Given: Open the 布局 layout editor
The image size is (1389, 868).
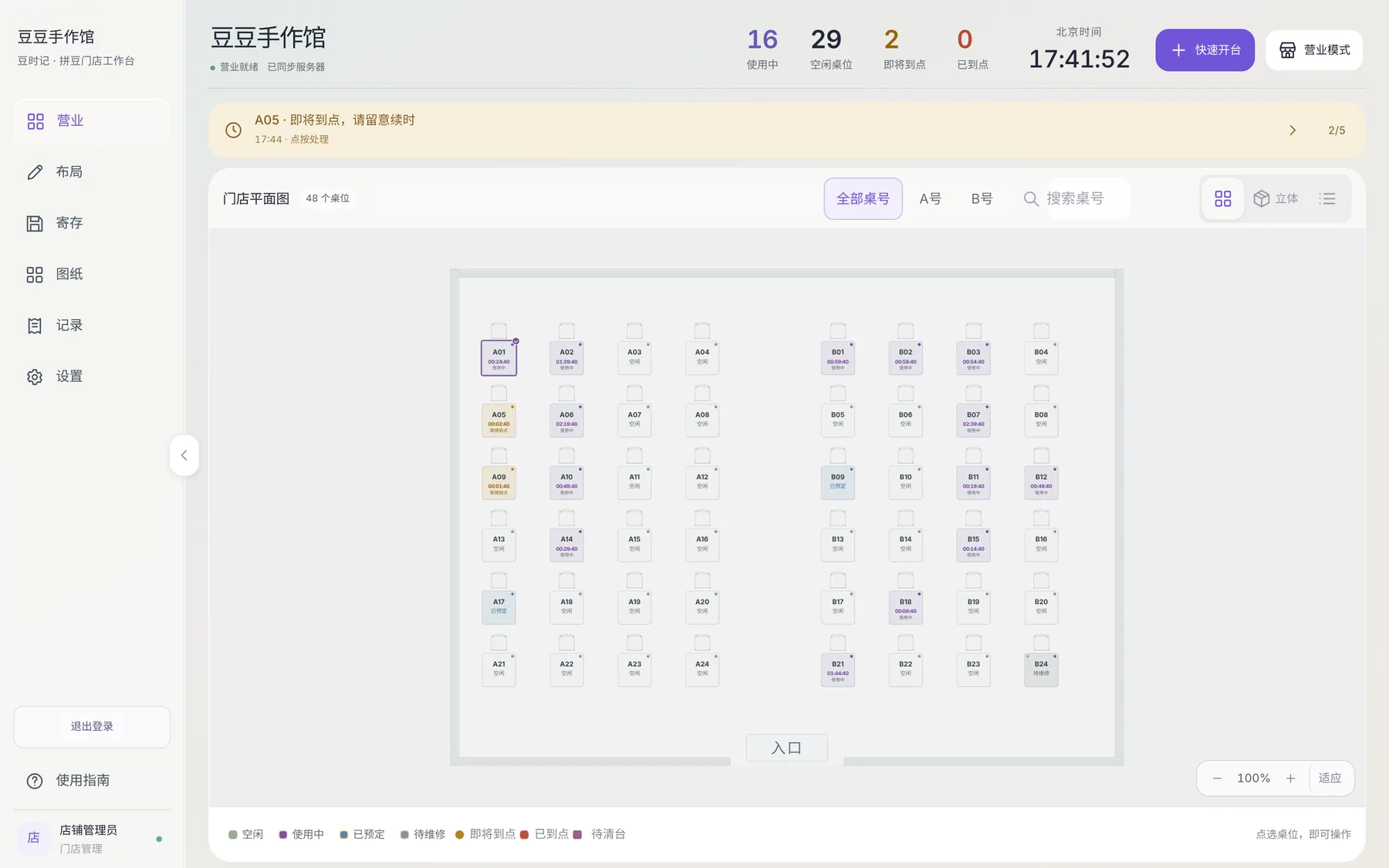Looking at the screenshot, I should (92, 172).
